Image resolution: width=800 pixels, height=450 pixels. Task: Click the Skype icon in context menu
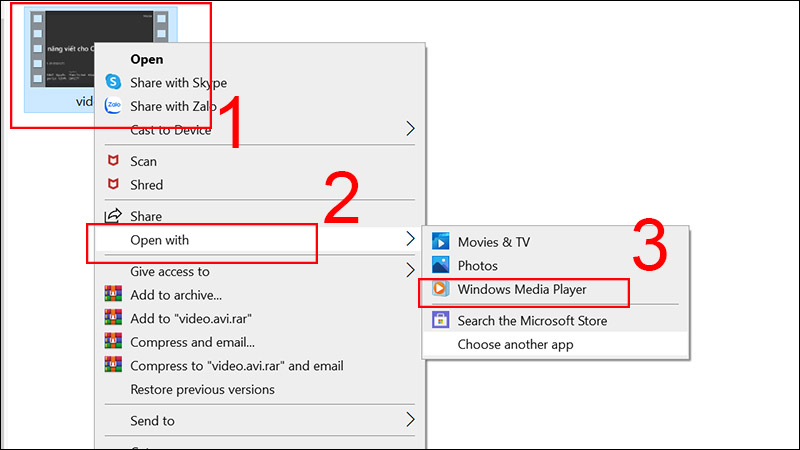click(x=113, y=82)
